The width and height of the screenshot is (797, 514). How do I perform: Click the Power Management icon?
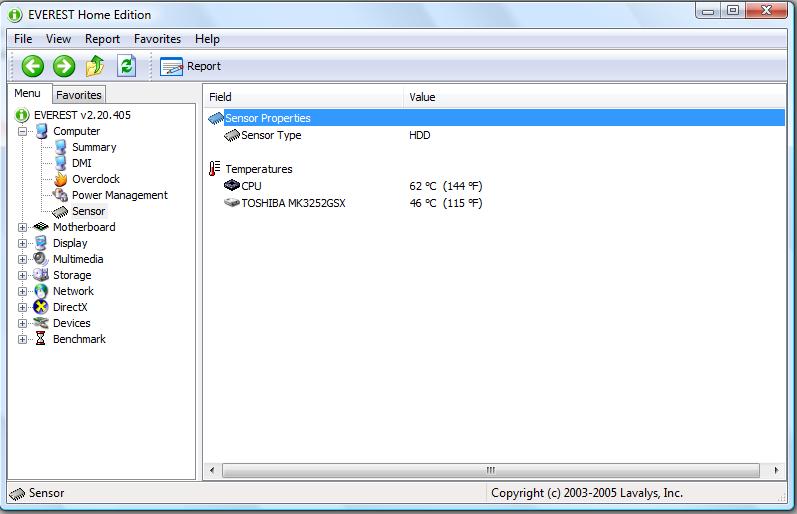tap(60, 195)
